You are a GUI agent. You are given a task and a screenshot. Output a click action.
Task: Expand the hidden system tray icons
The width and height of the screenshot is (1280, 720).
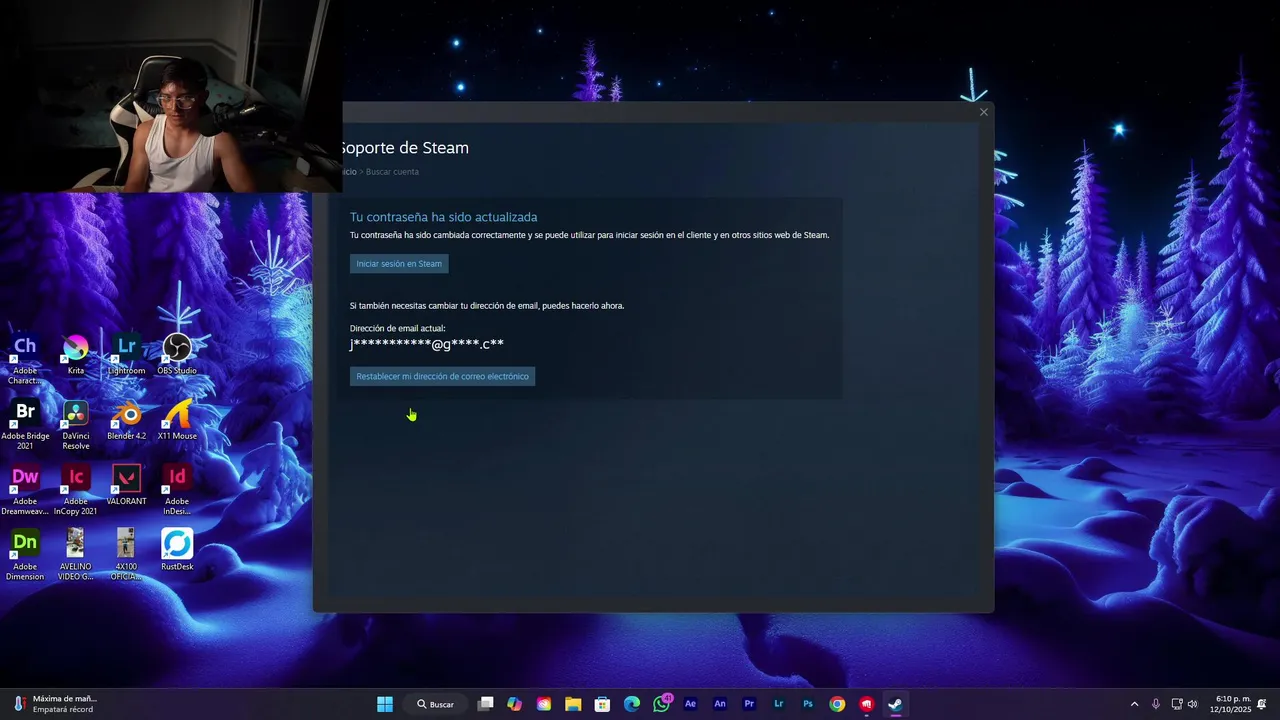pos(1134,704)
